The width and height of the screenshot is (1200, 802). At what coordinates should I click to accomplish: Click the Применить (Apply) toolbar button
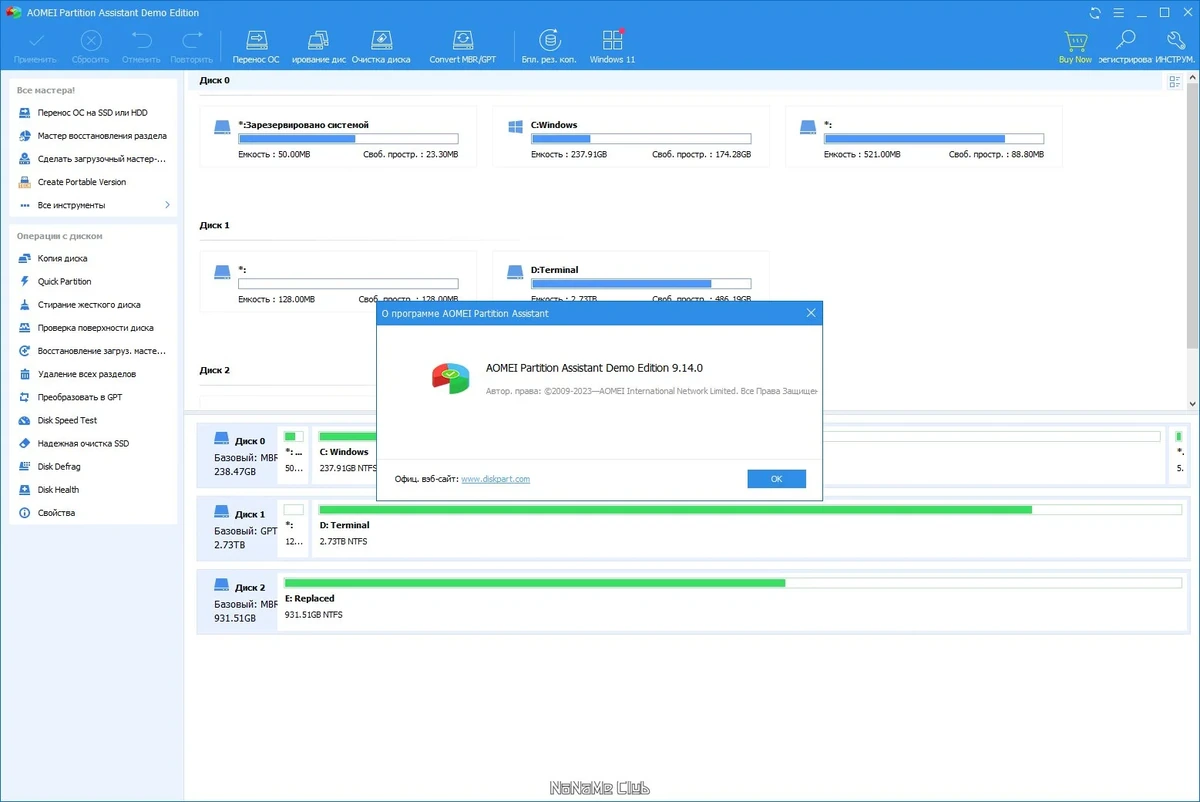tap(36, 46)
